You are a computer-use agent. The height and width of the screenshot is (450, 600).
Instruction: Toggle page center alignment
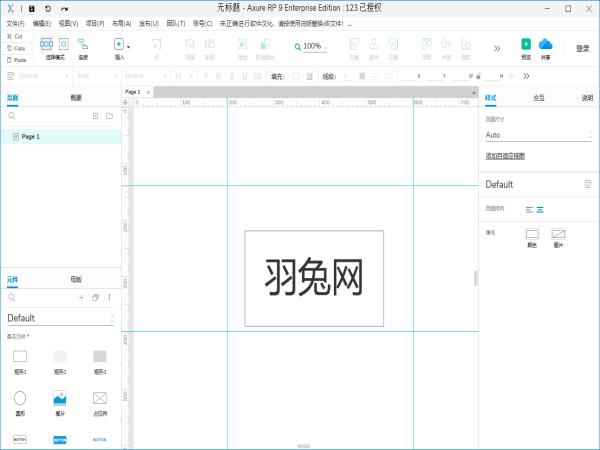(540, 209)
